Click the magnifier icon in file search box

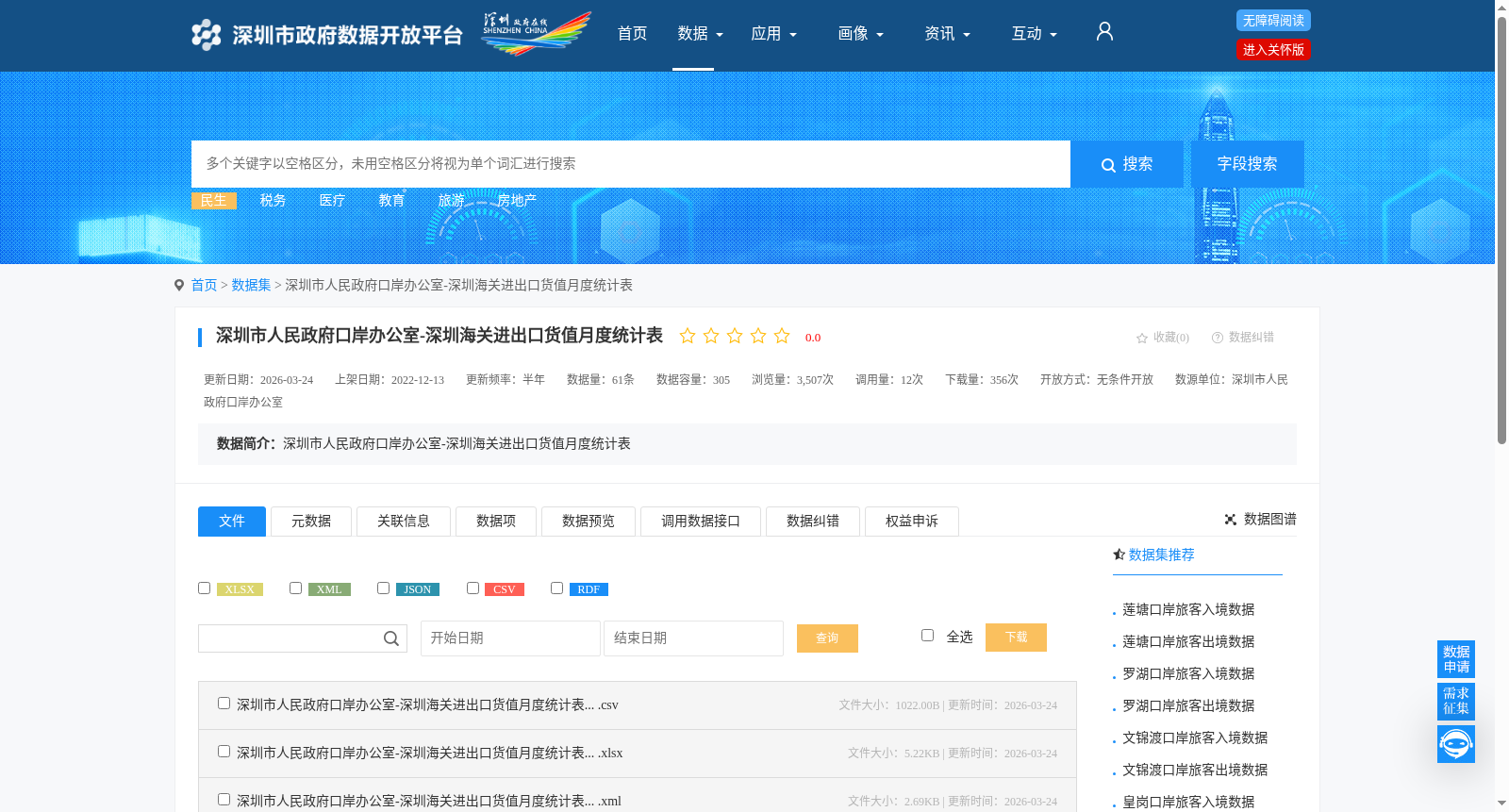point(391,638)
